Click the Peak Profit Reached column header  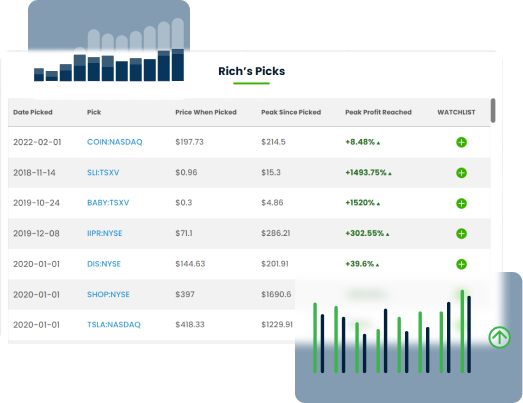tap(378, 112)
